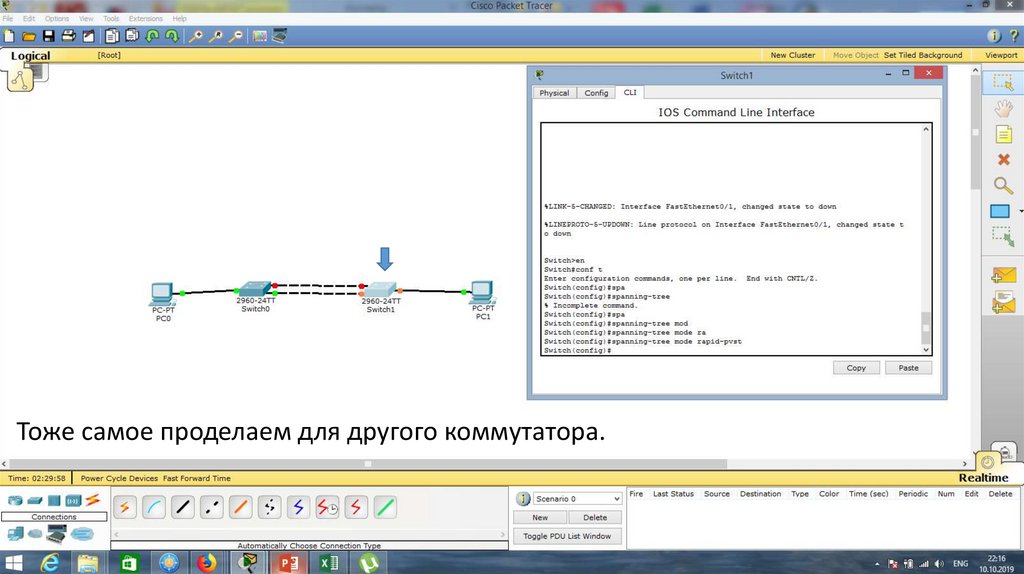Viewport: 1024px width, 574px height.
Task: Choose the Delete red X tool
Action: pyautogui.click(x=1004, y=159)
